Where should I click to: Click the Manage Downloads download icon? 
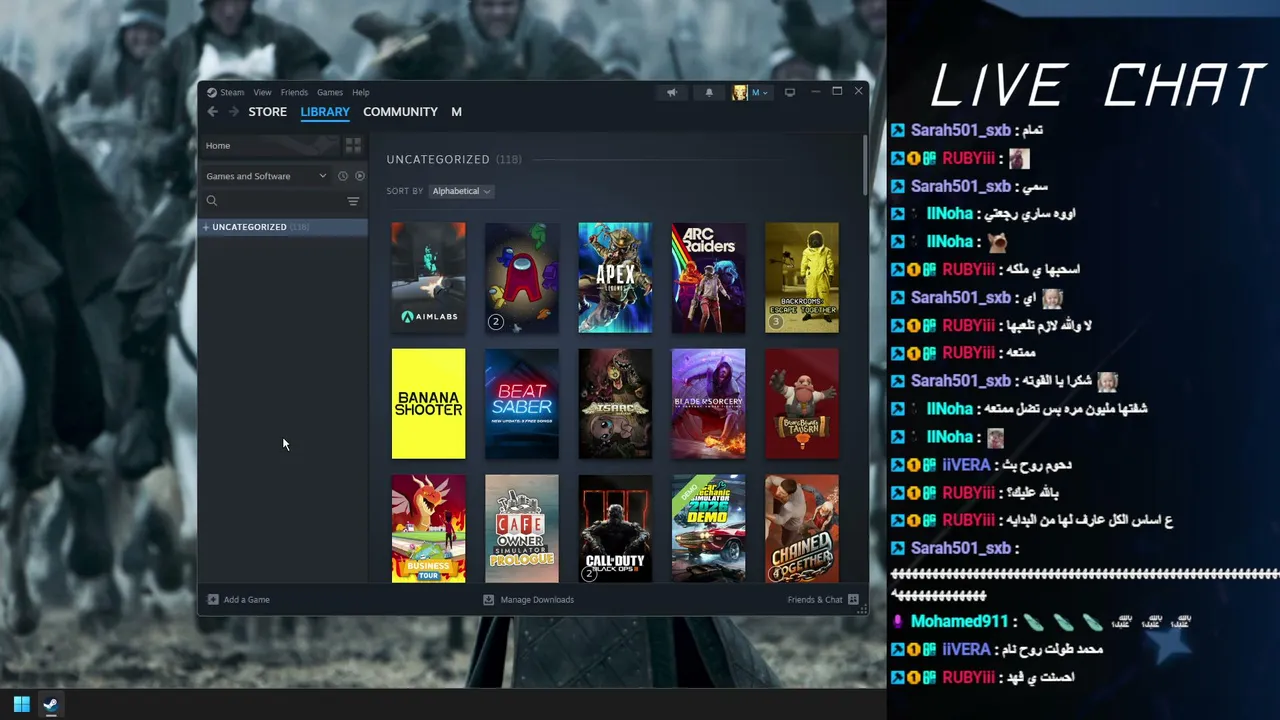[x=489, y=600]
